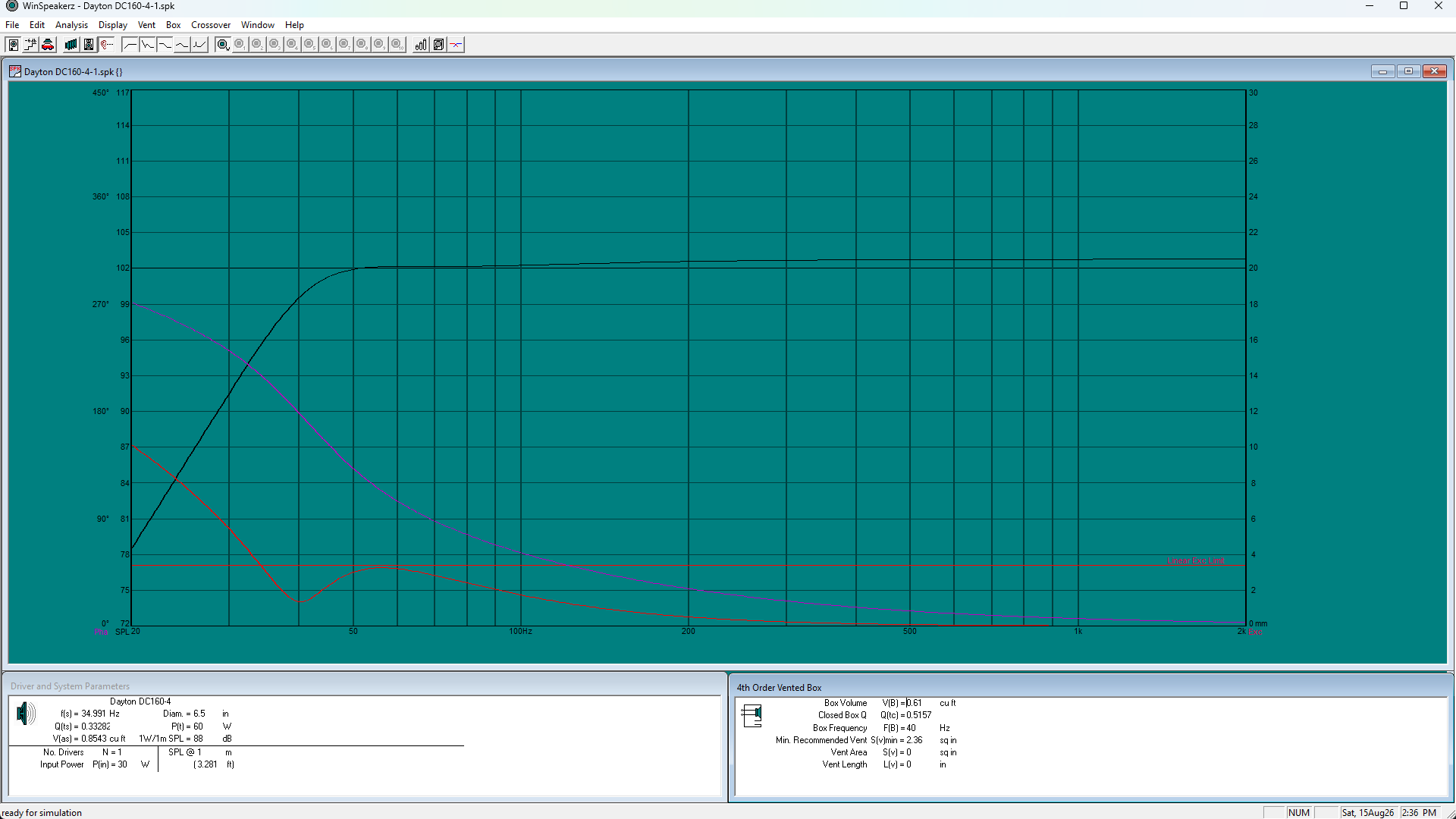Viewport: 1456px width, 819px height.
Task: Click the 1W/1m SPL = 88 parameter
Action: click(171, 739)
